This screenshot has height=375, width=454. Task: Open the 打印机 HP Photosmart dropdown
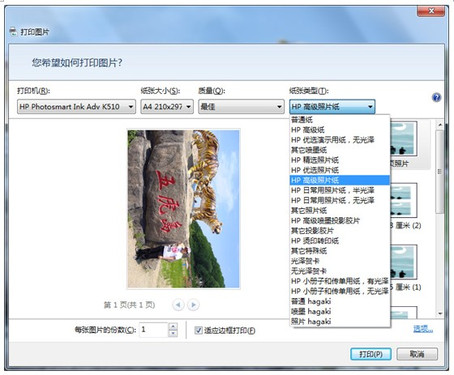(76, 107)
